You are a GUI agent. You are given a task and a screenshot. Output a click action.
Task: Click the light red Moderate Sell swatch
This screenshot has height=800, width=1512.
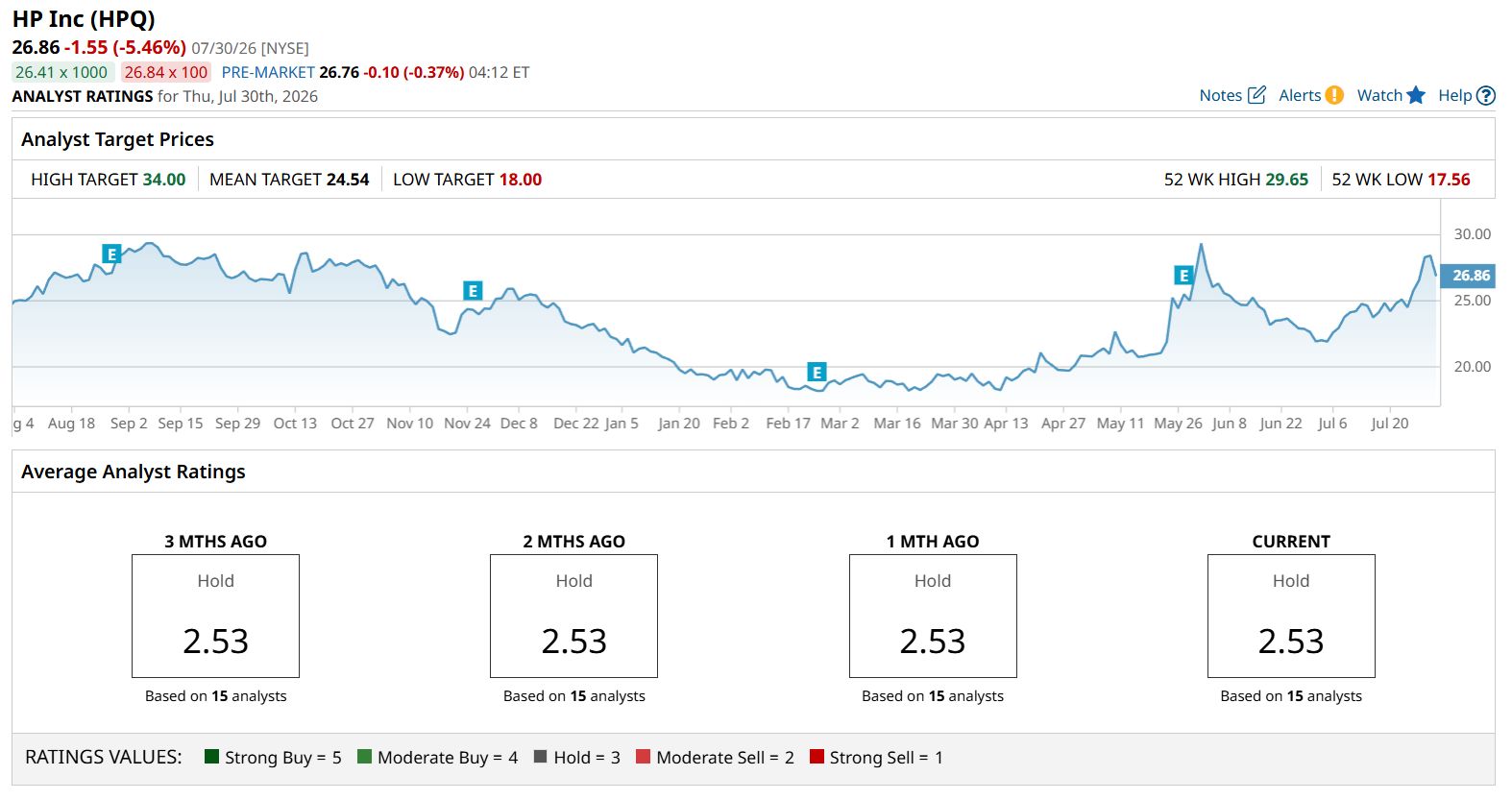click(x=644, y=757)
